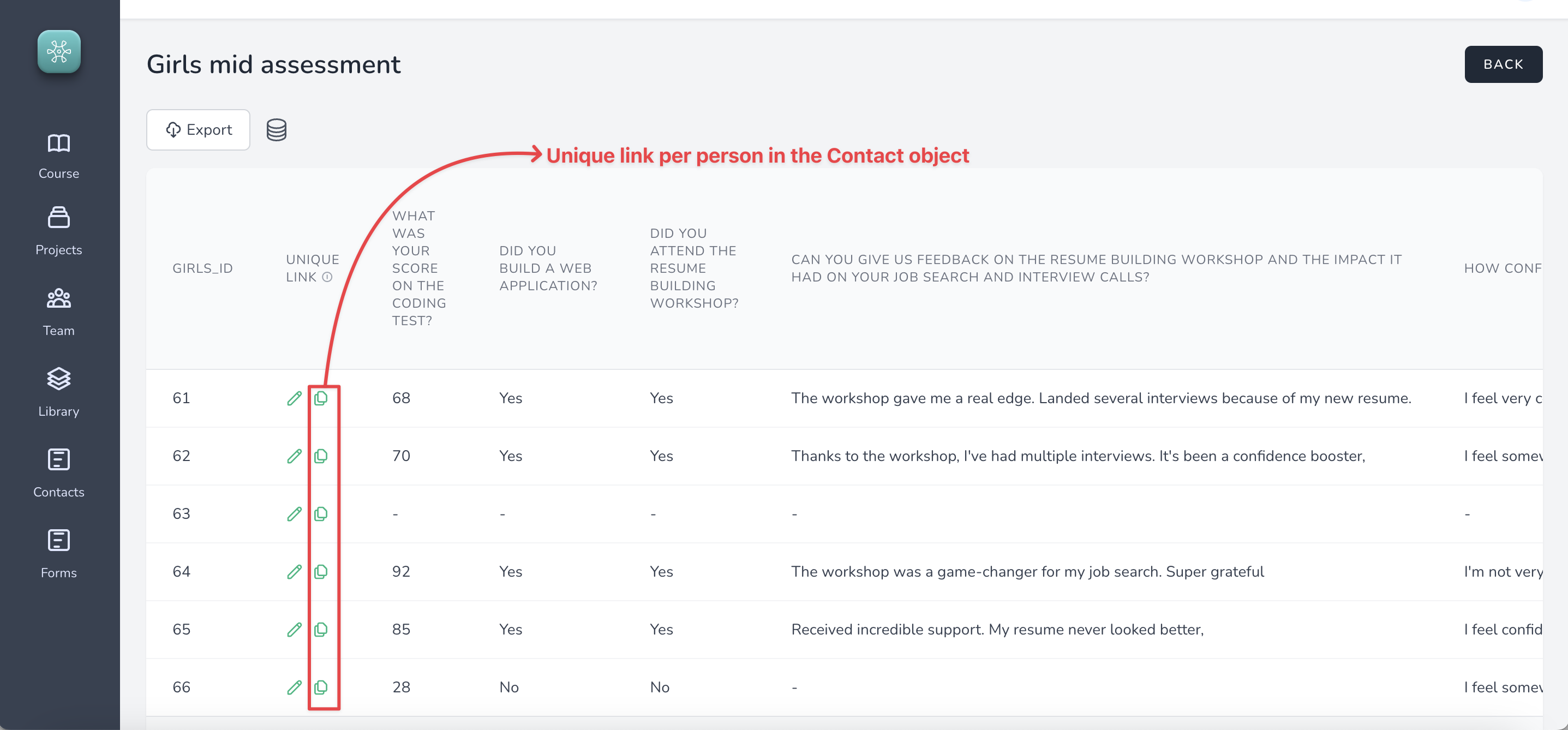Open the Library section

point(59,393)
